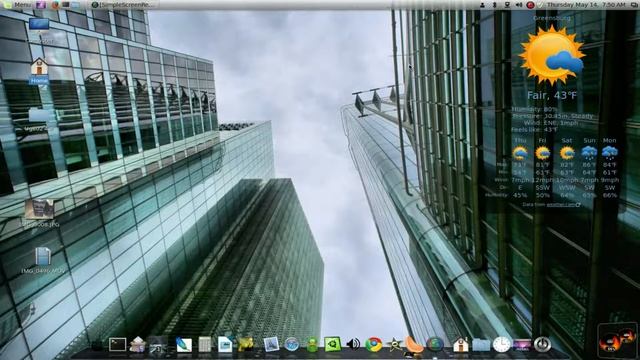Viewport: 640px width, 360px height.
Task: Launch Google Chrome from the dock
Action: pyautogui.click(x=373, y=344)
